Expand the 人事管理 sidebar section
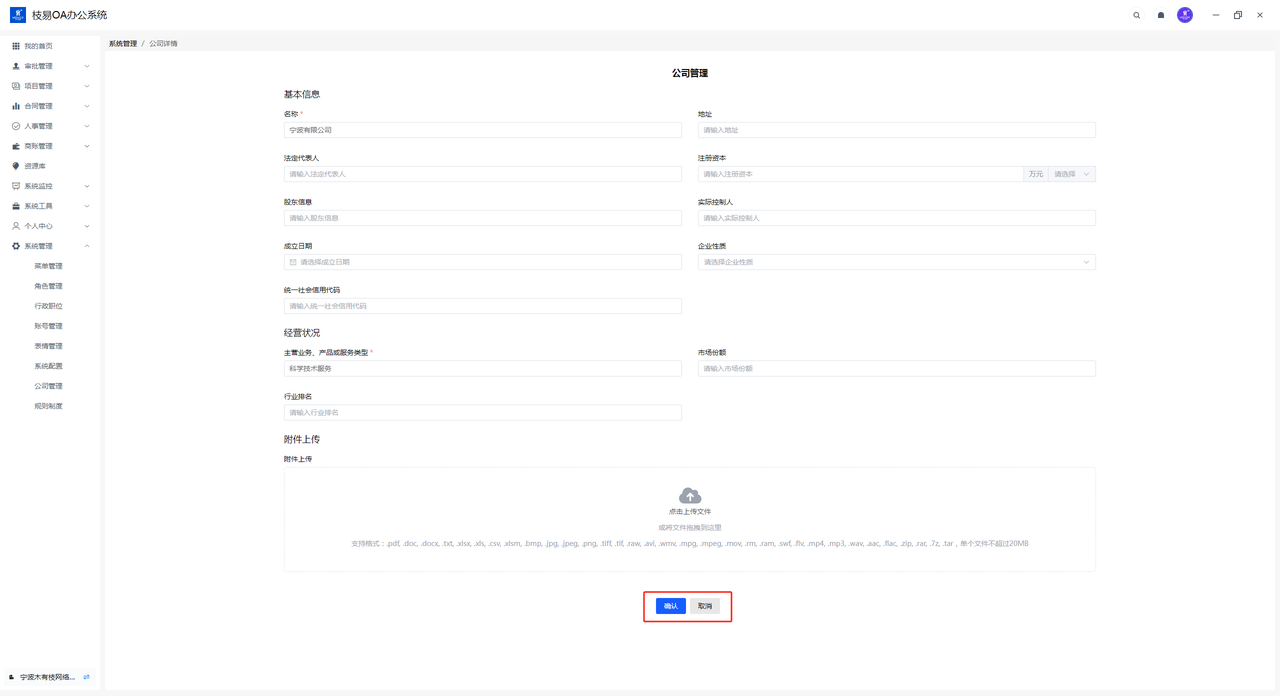This screenshot has width=1280, height=696. click(50, 126)
